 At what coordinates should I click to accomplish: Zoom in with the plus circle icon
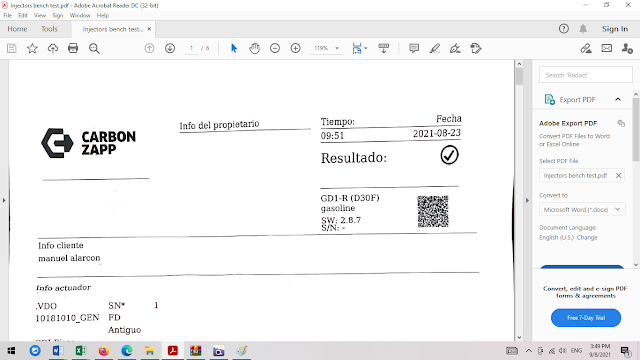tap(296, 49)
